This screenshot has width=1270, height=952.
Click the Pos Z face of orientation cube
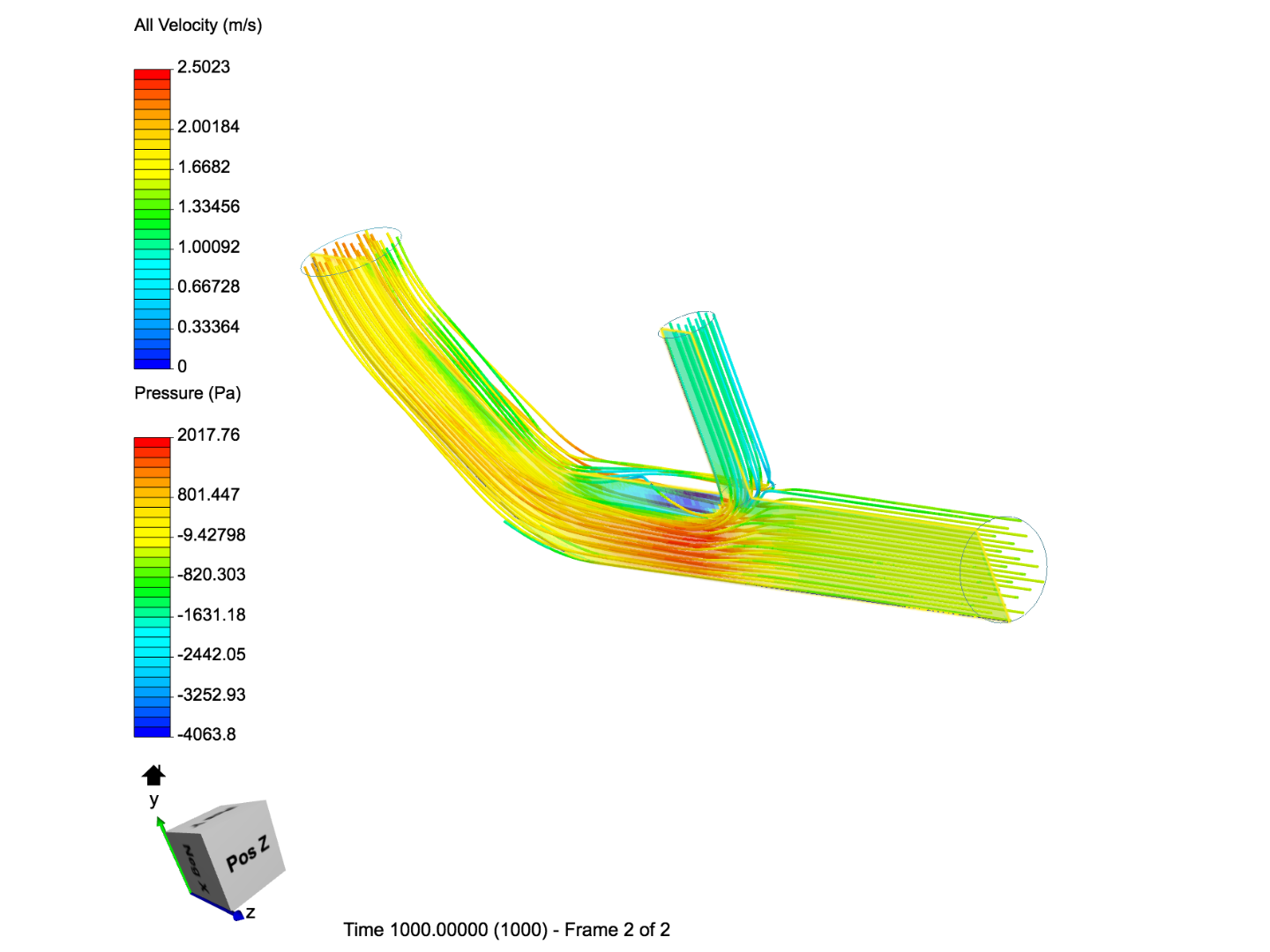click(247, 856)
